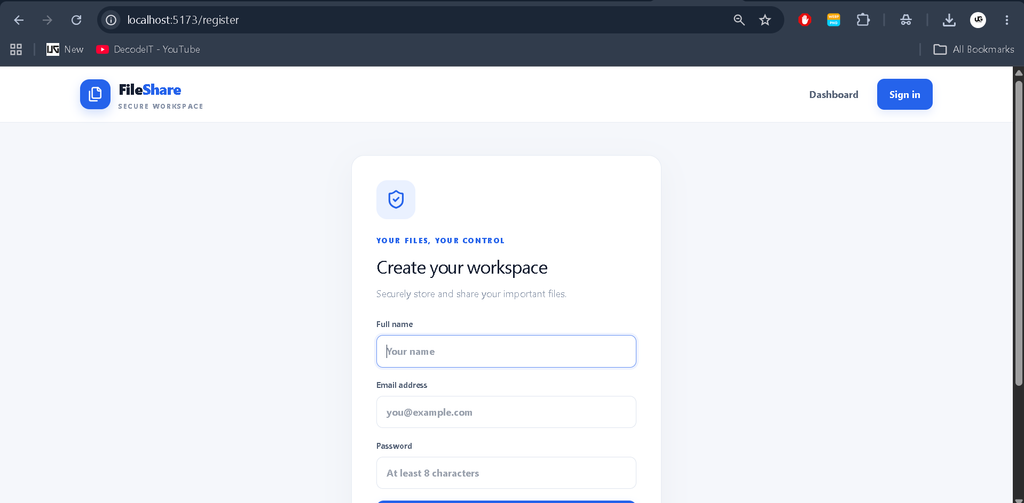Bookmark this page with the star icon
The width and height of the screenshot is (1024, 503).
point(765,20)
